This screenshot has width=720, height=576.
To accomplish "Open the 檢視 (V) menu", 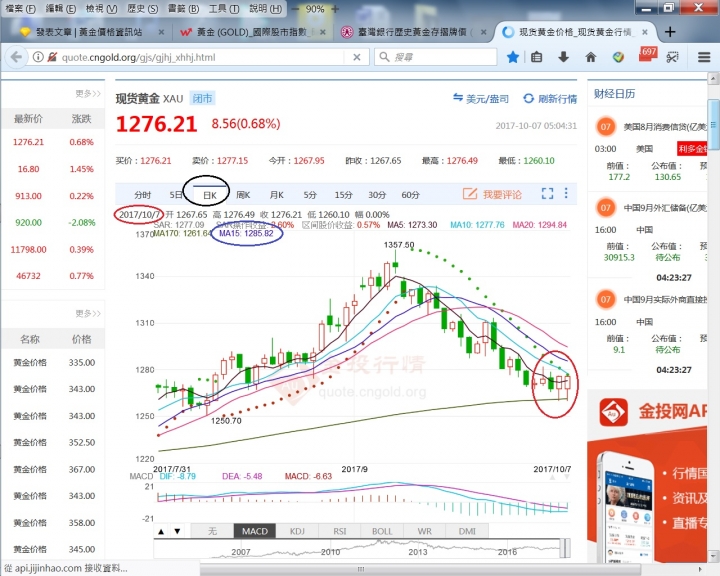I will [x=101, y=9].
